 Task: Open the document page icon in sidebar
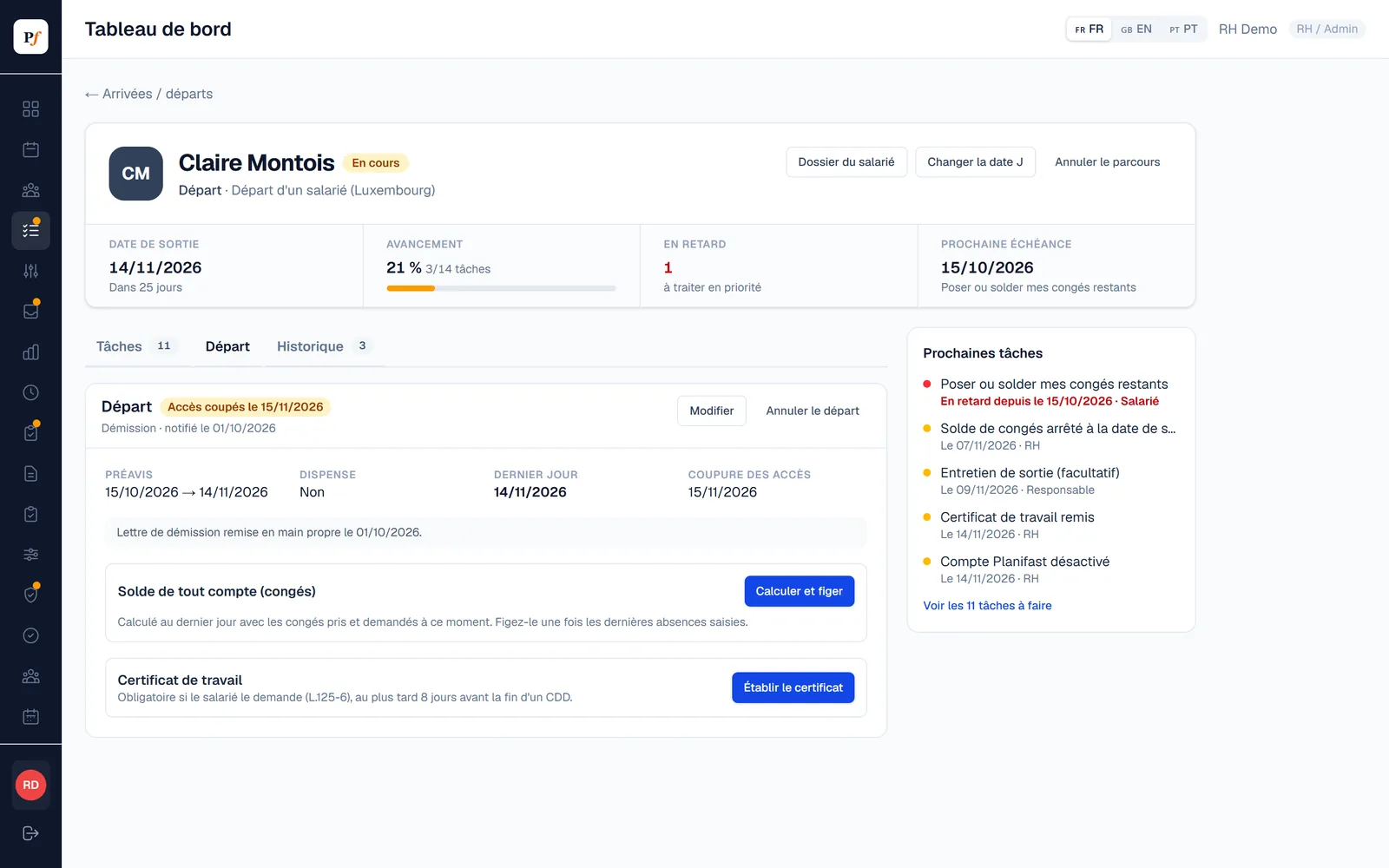[x=30, y=474]
